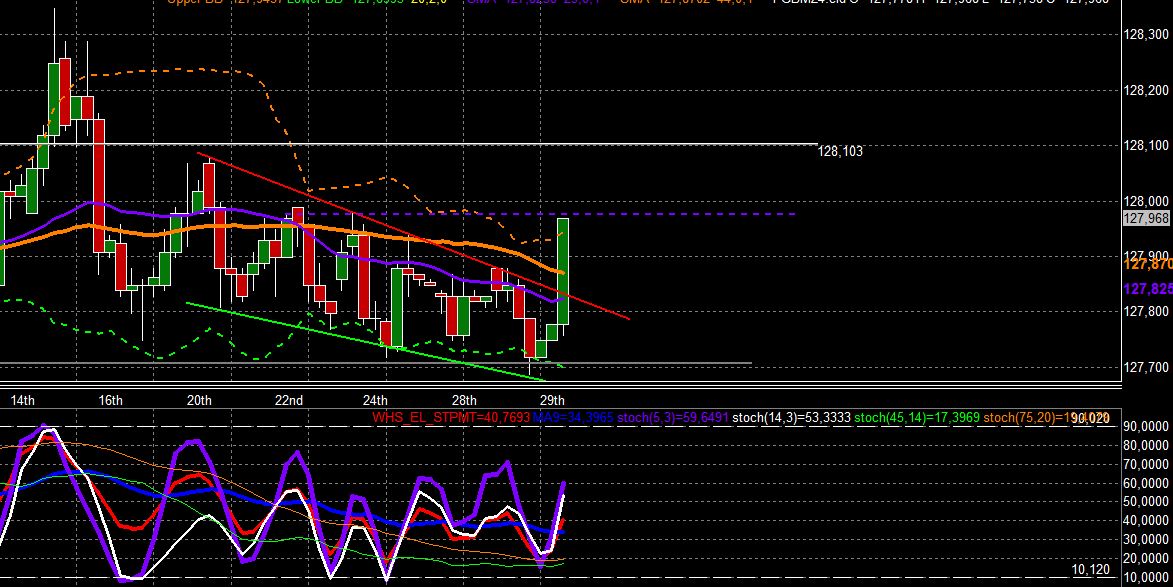The image size is (1173, 587).
Task: Click the 40,0000 oscillator axis label
Action: pos(1145,520)
